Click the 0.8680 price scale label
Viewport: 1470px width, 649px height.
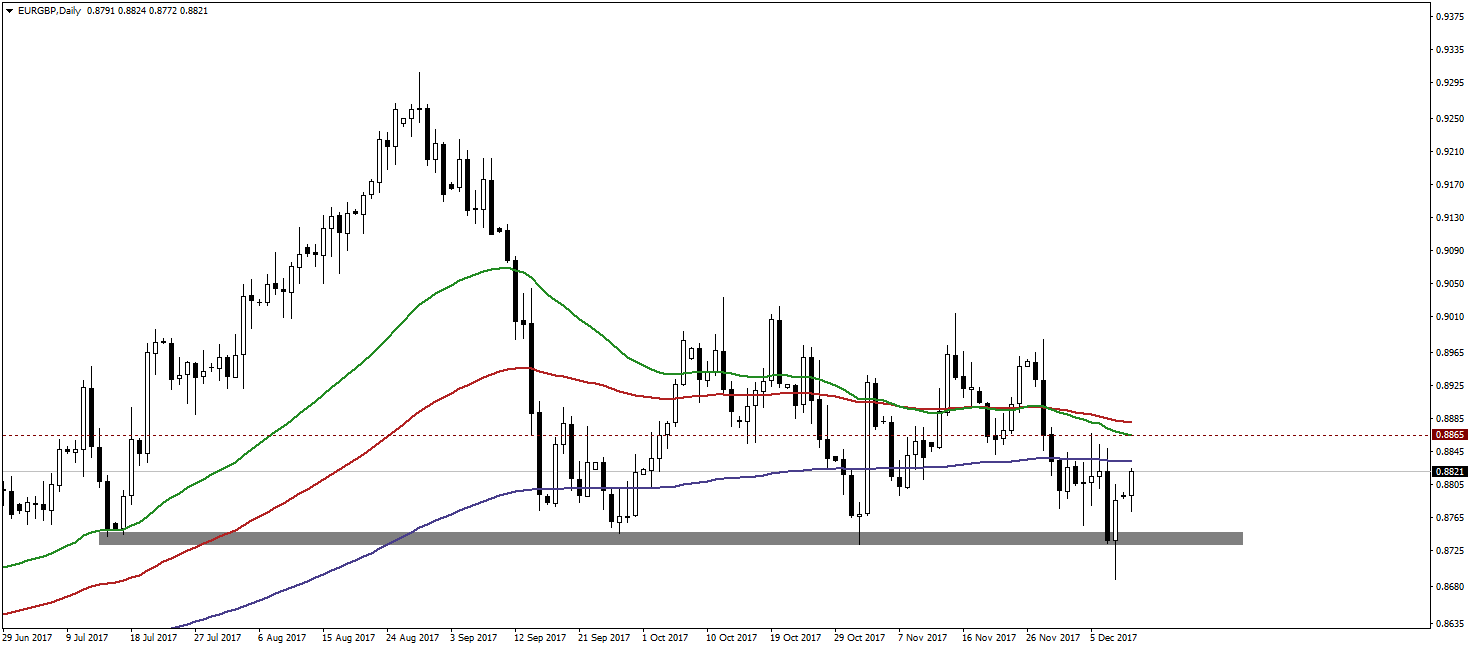[x=1451, y=587]
